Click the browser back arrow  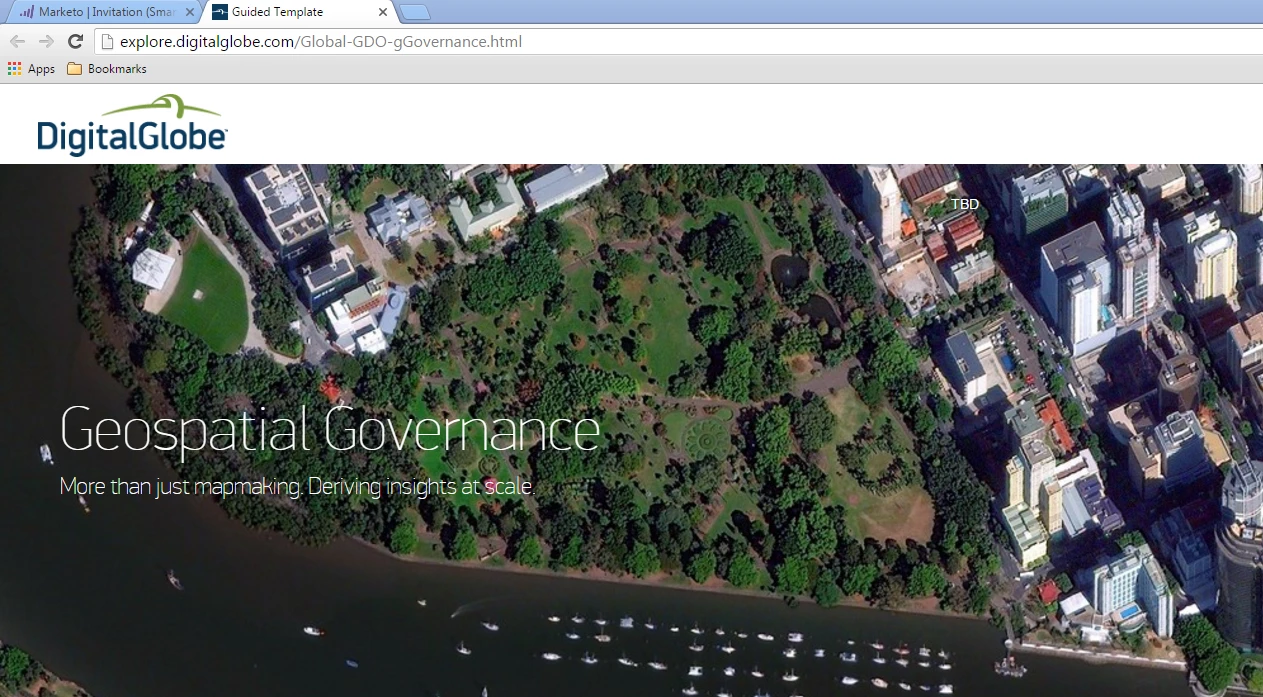pos(17,42)
